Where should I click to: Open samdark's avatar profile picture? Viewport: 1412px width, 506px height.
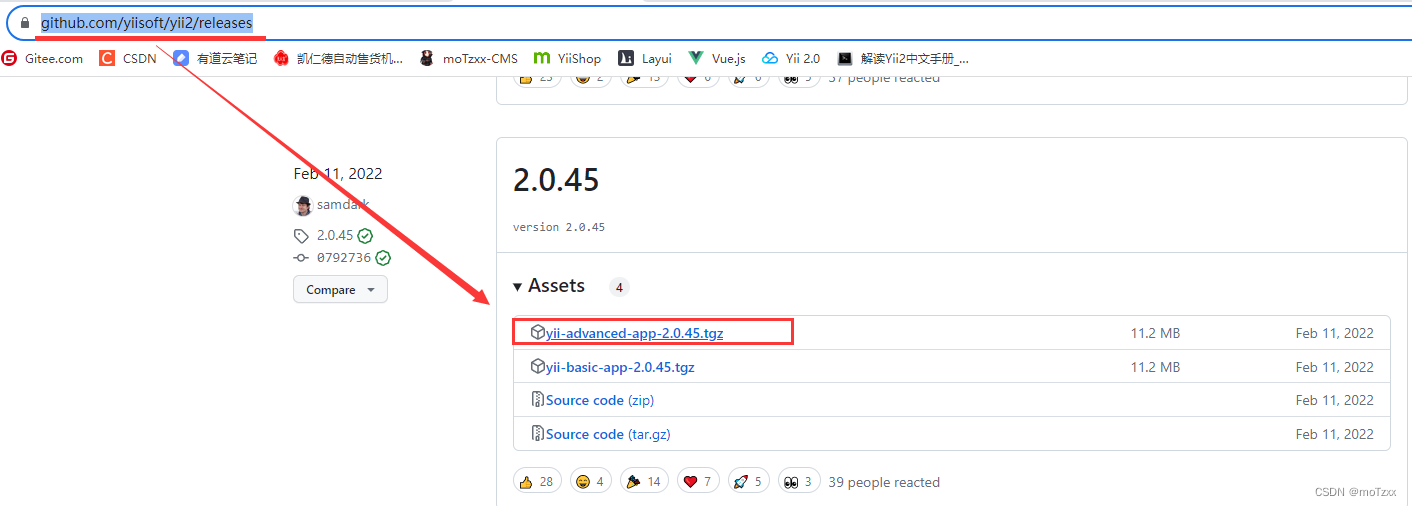click(302, 205)
